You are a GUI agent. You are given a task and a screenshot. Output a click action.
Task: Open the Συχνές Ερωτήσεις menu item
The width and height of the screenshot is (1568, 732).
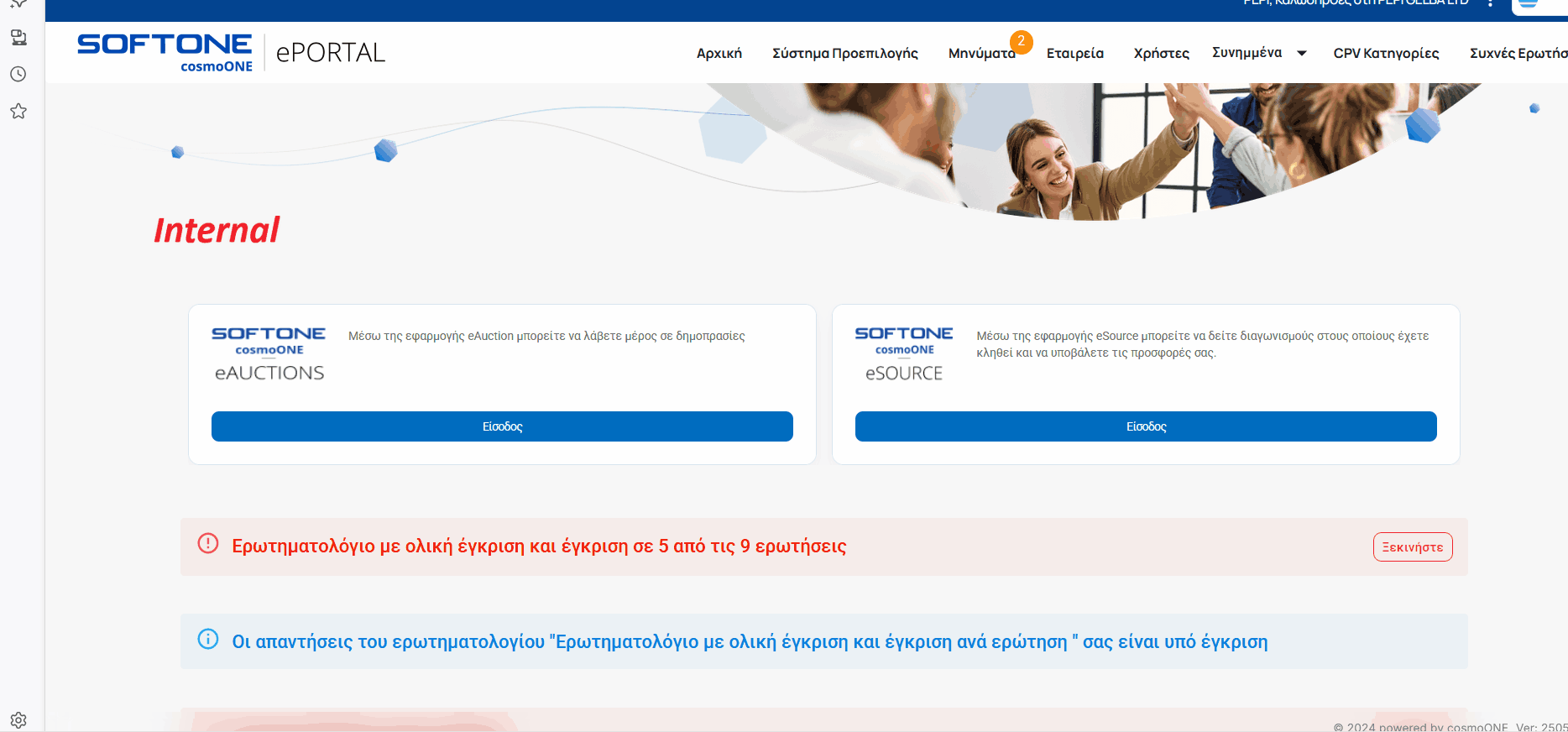click(1518, 53)
